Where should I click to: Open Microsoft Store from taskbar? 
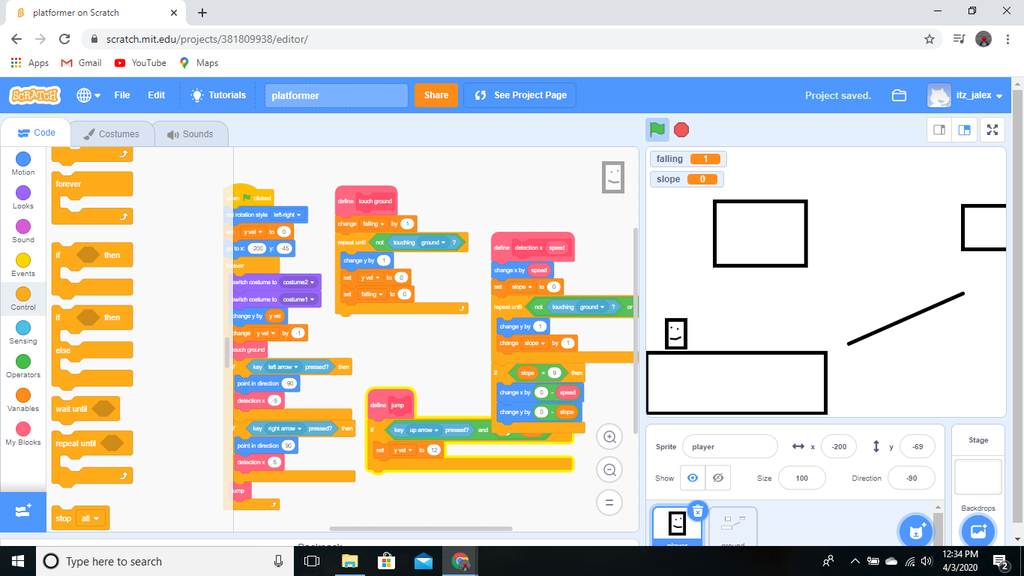pos(386,561)
